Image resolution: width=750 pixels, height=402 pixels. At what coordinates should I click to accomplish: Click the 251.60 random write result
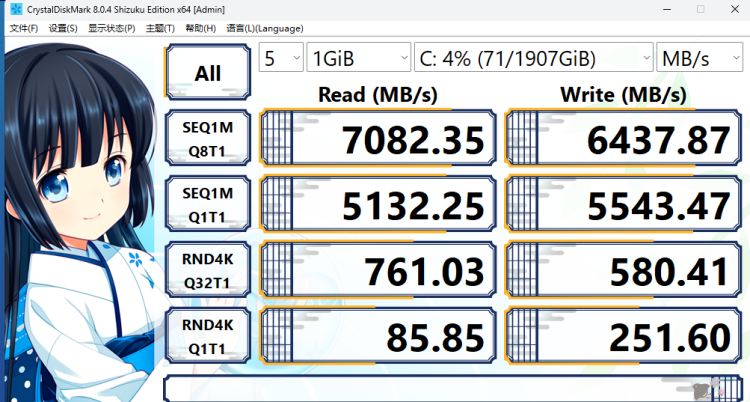624,335
